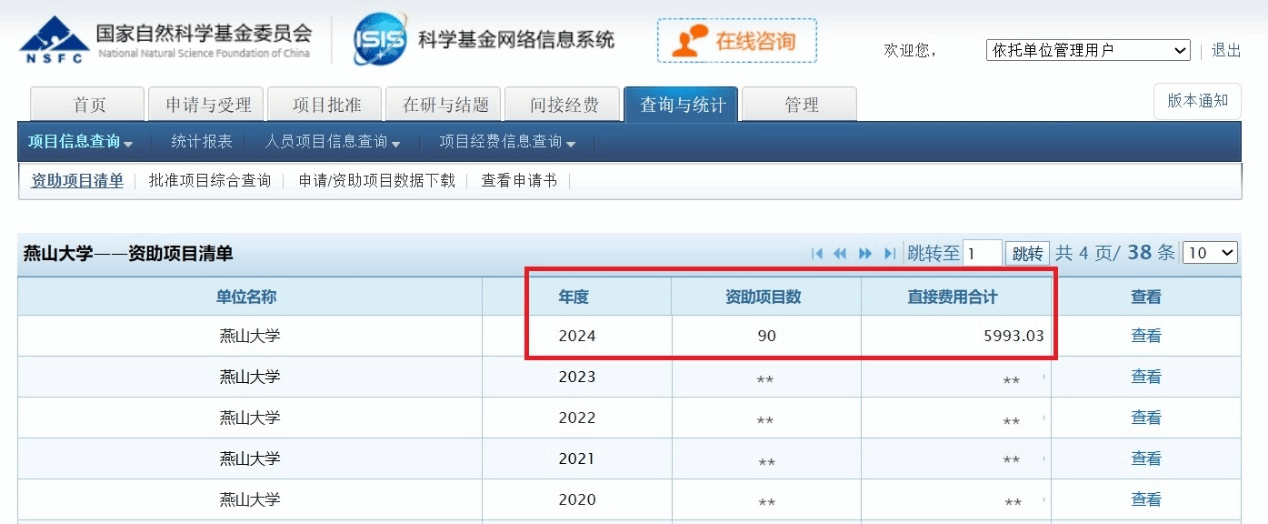The image size is (1268, 524).
Task: Click the page number input field
Action: tap(982, 254)
